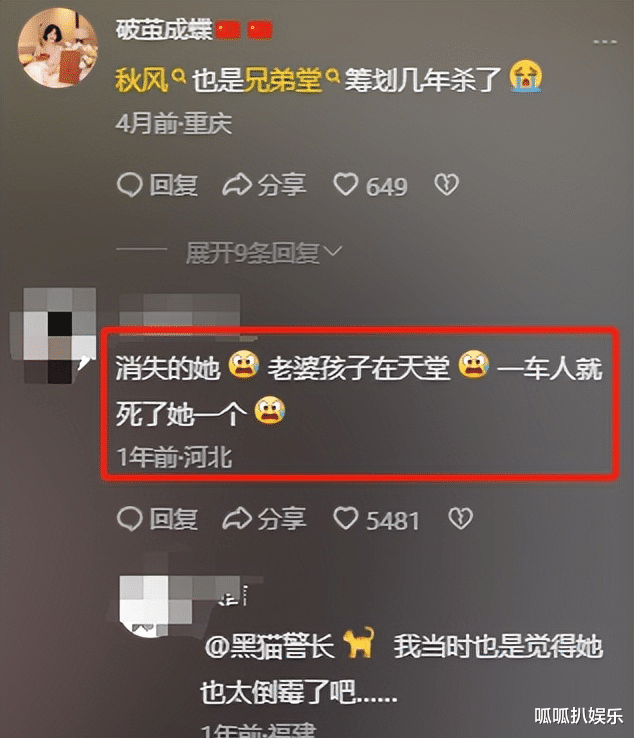Share the comment with 649 likes

[264, 185]
